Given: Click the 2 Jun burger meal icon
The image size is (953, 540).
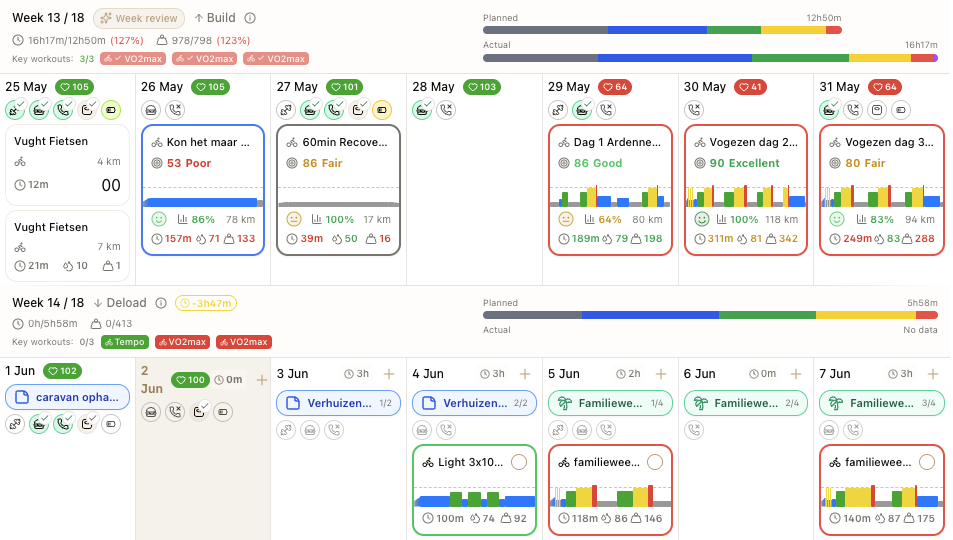Looking at the screenshot, I should tap(151, 412).
